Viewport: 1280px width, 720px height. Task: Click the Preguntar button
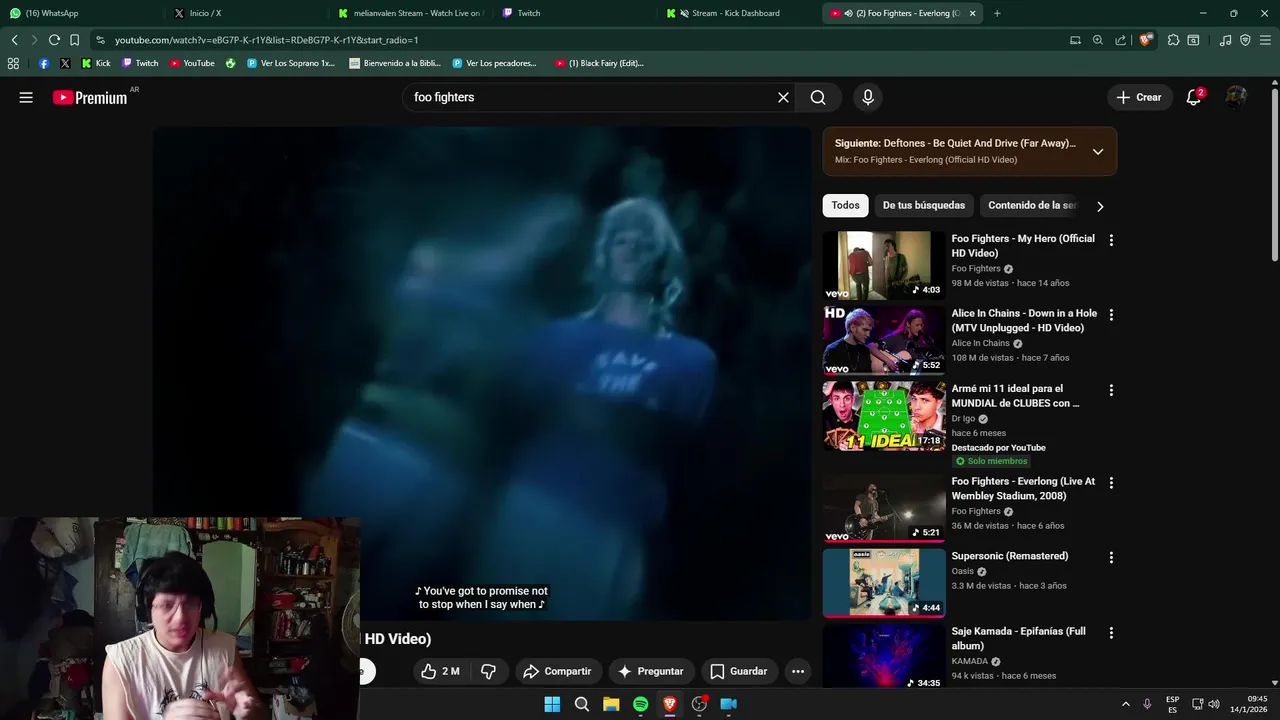(x=651, y=671)
